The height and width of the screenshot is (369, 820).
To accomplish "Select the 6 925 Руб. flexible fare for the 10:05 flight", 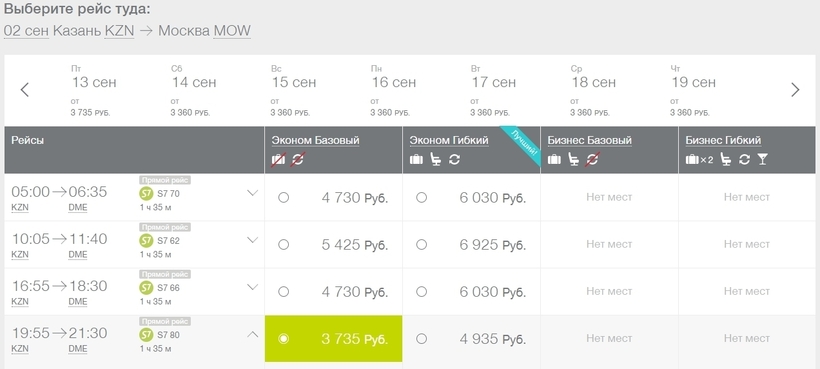I will pos(422,245).
